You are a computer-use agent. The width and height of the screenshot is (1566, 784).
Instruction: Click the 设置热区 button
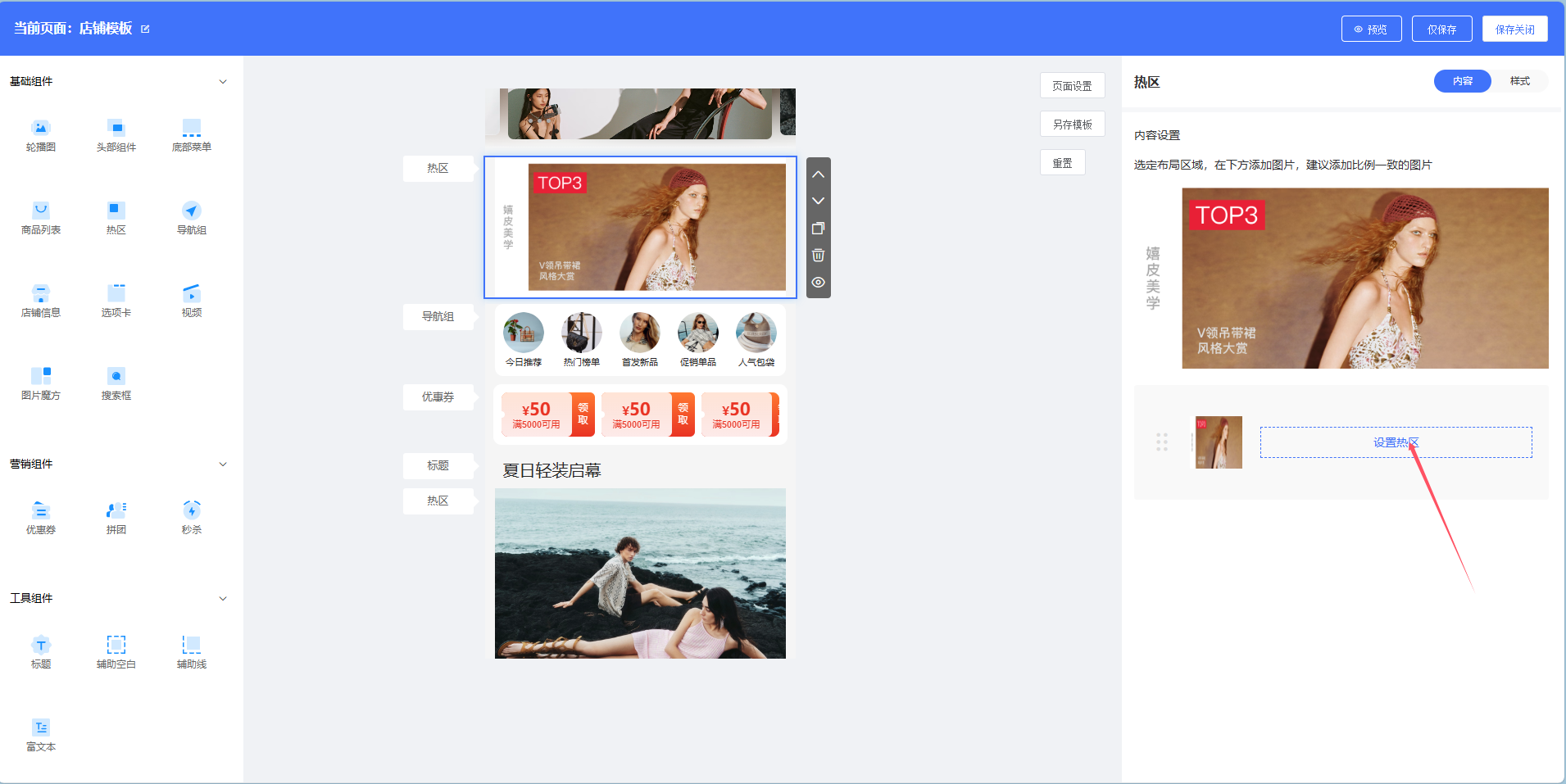tap(1396, 442)
